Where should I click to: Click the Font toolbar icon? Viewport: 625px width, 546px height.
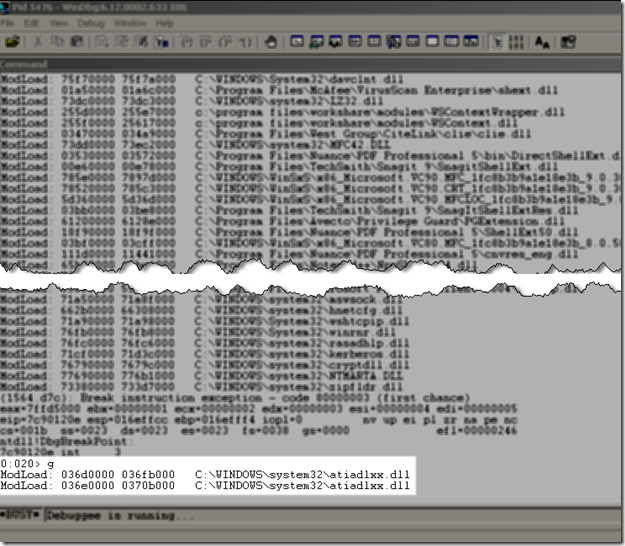(541, 42)
